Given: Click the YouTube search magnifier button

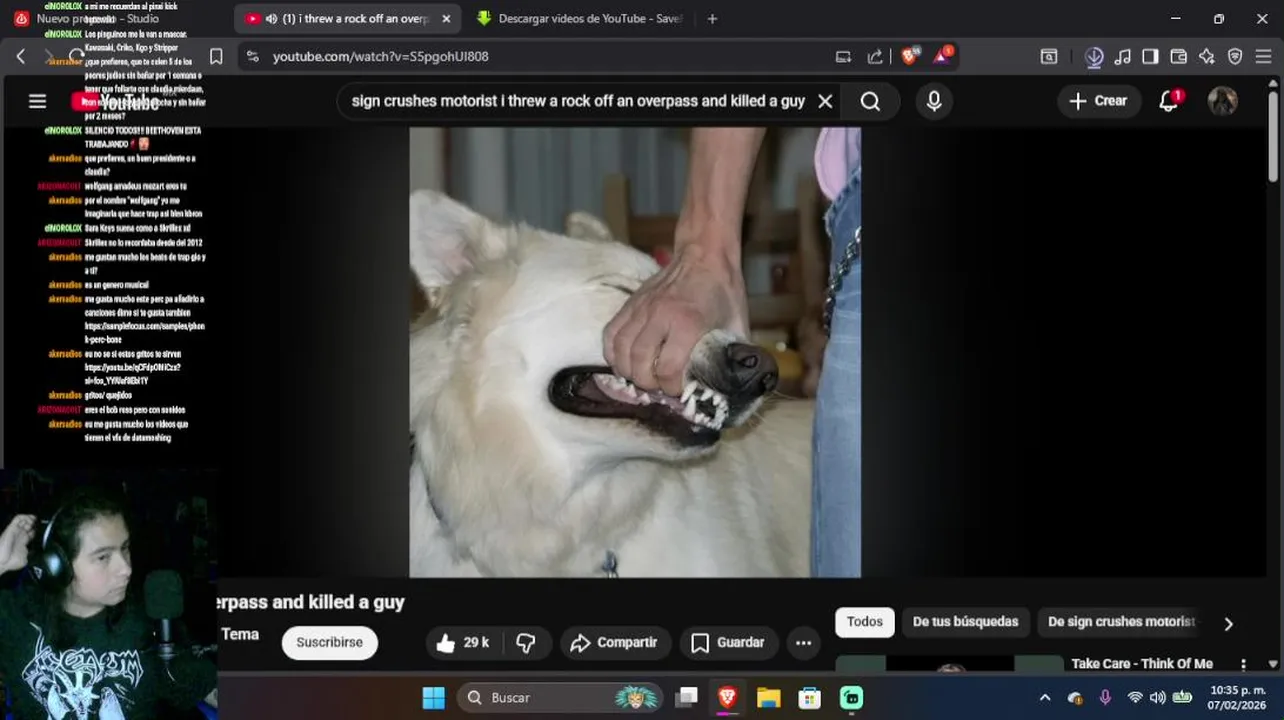Looking at the screenshot, I should [x=870, y=101].
